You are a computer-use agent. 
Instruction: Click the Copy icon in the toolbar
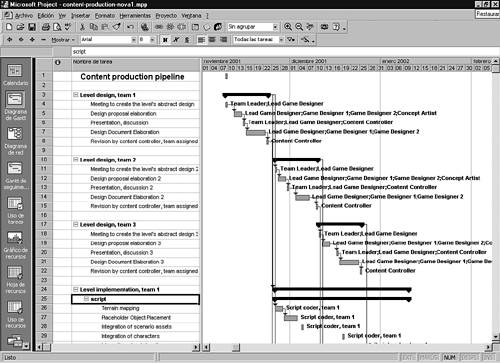point(94,27)
